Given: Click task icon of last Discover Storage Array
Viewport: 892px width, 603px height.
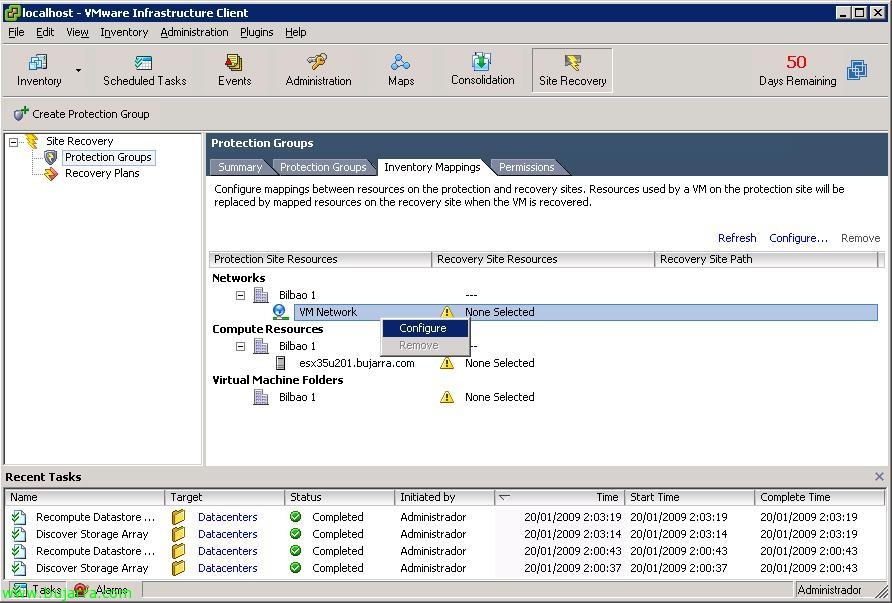Looking at the screenshot, I should pos(19,568).
